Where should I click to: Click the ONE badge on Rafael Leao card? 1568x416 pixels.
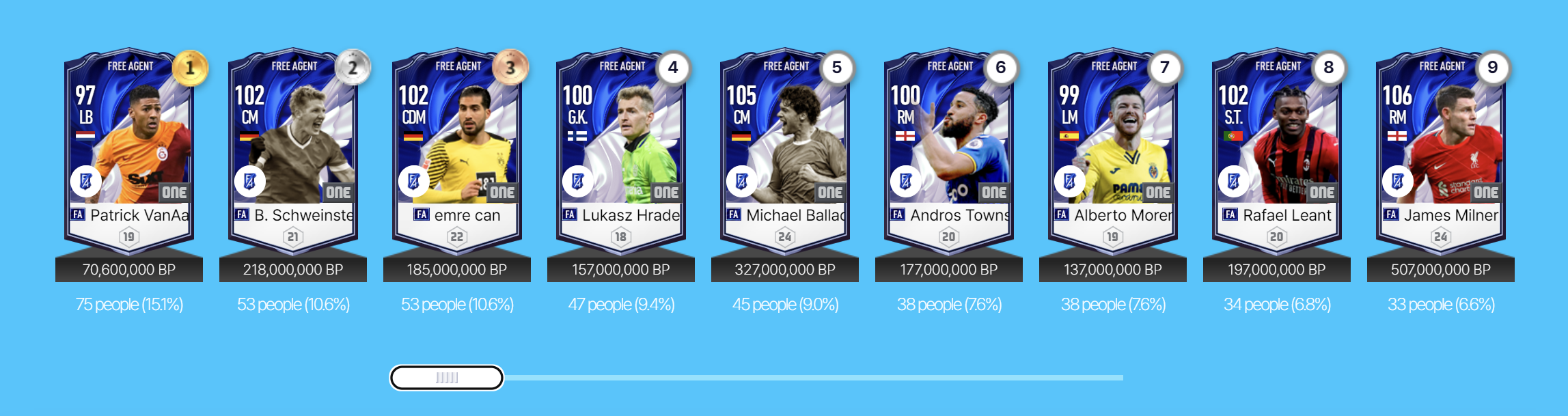(1322, 193)
